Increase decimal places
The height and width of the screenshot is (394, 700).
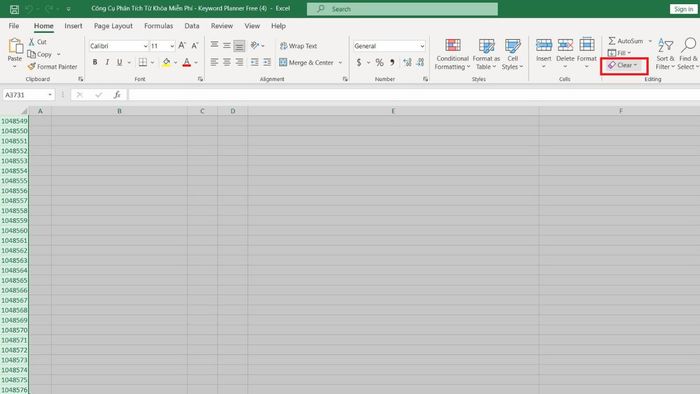pos(407,62)
